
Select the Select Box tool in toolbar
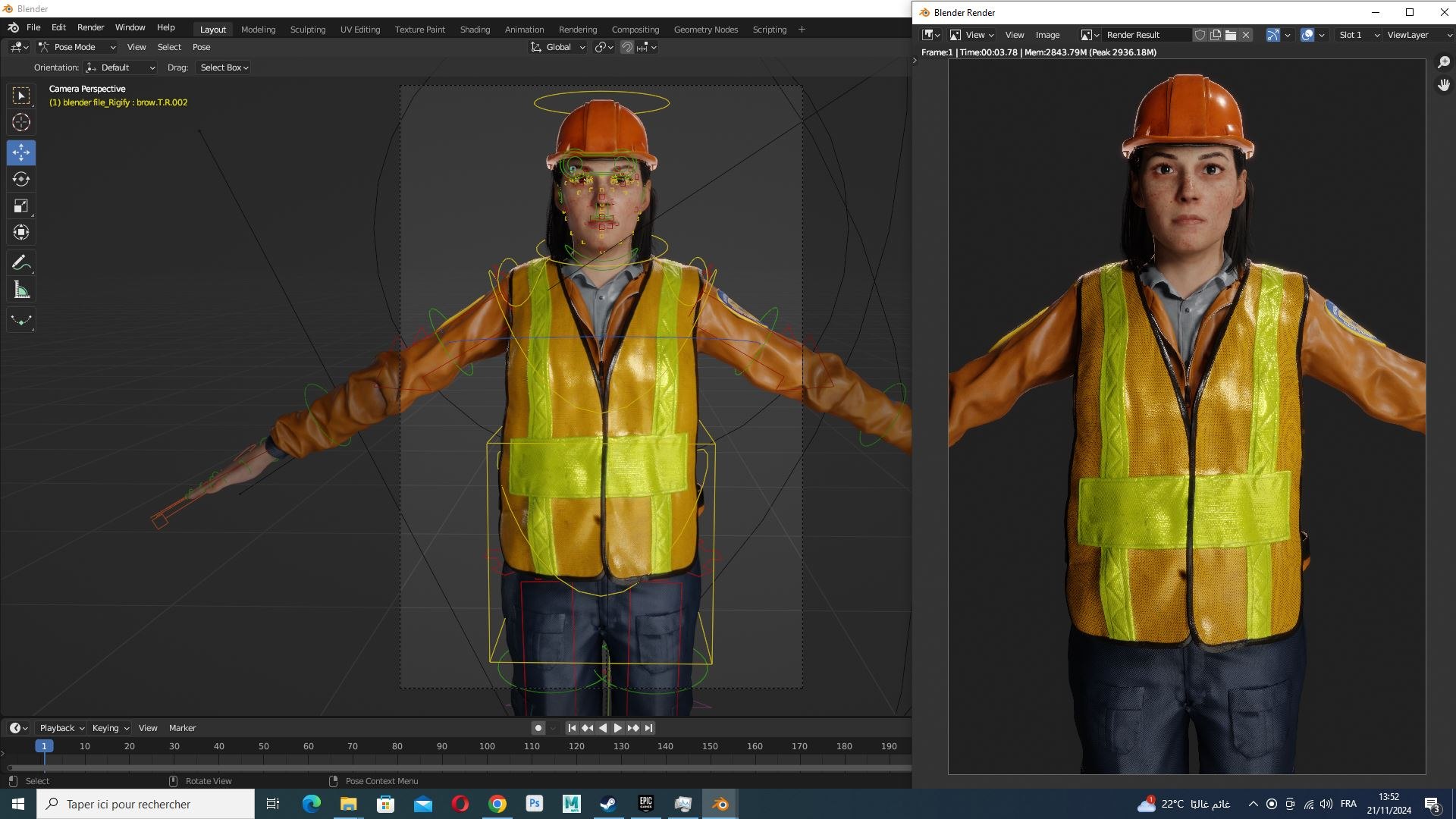(21, 96)
